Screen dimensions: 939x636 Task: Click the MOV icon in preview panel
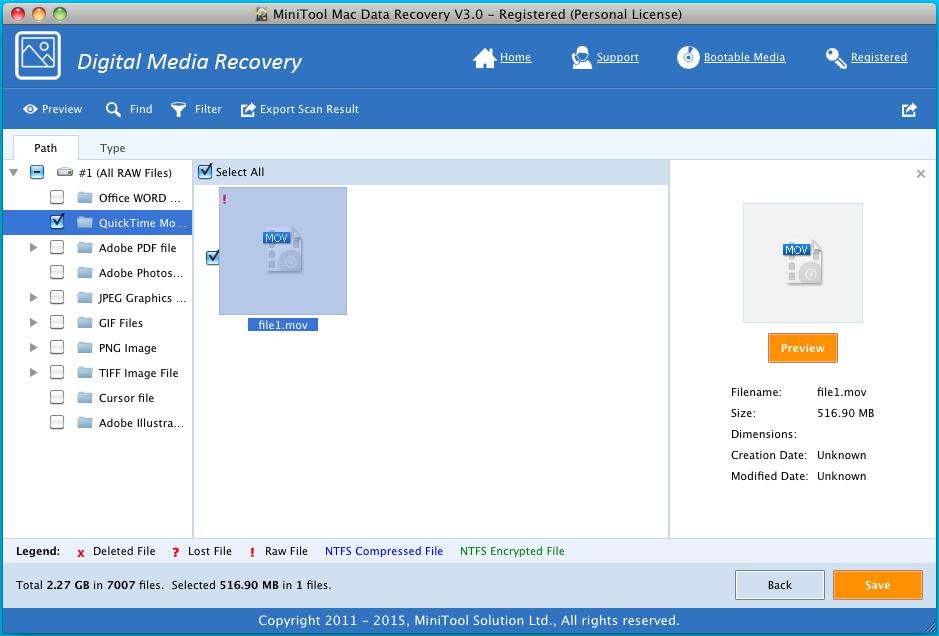tap(802, 262)
